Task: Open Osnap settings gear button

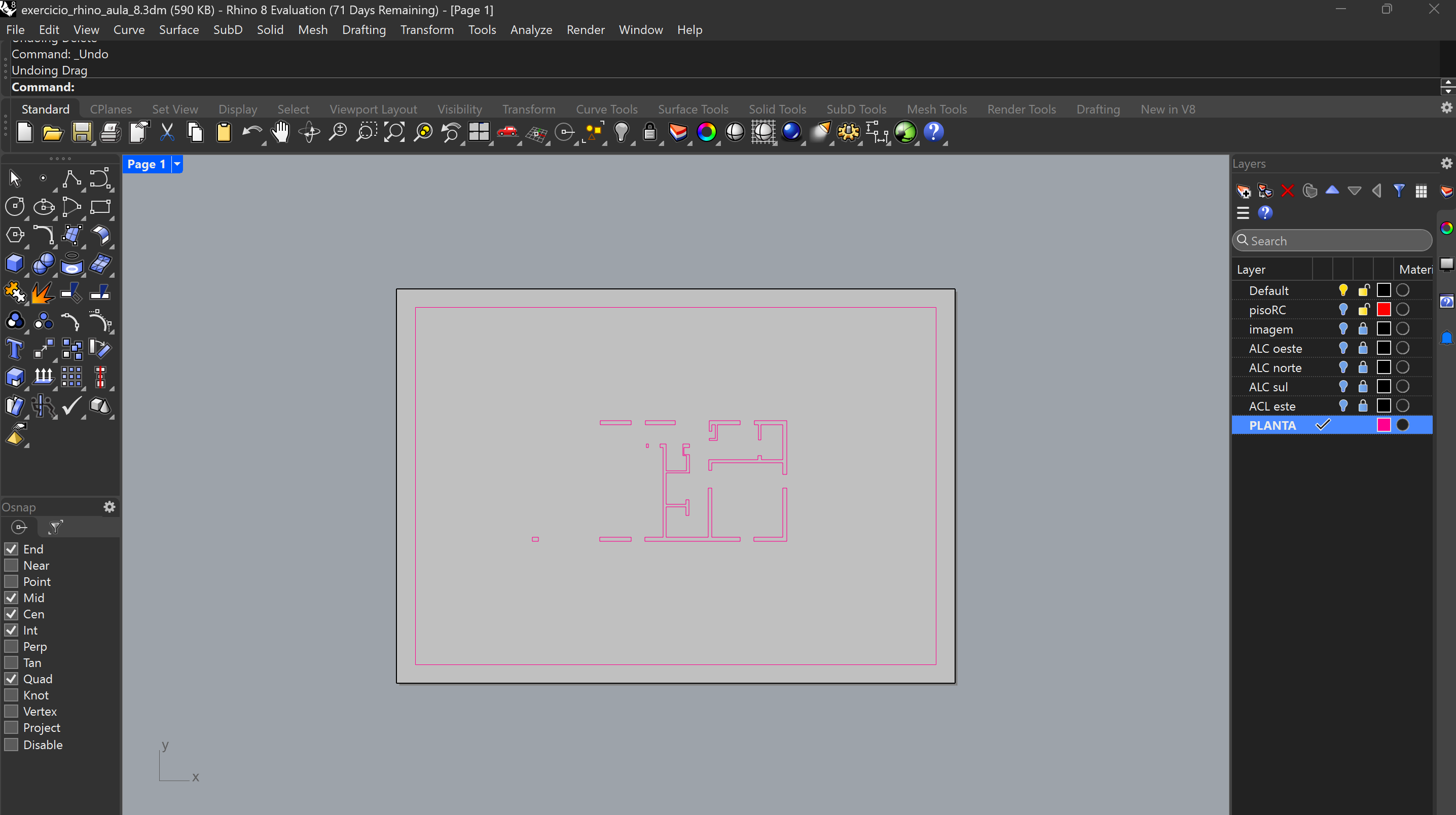Action: point(109,507)
